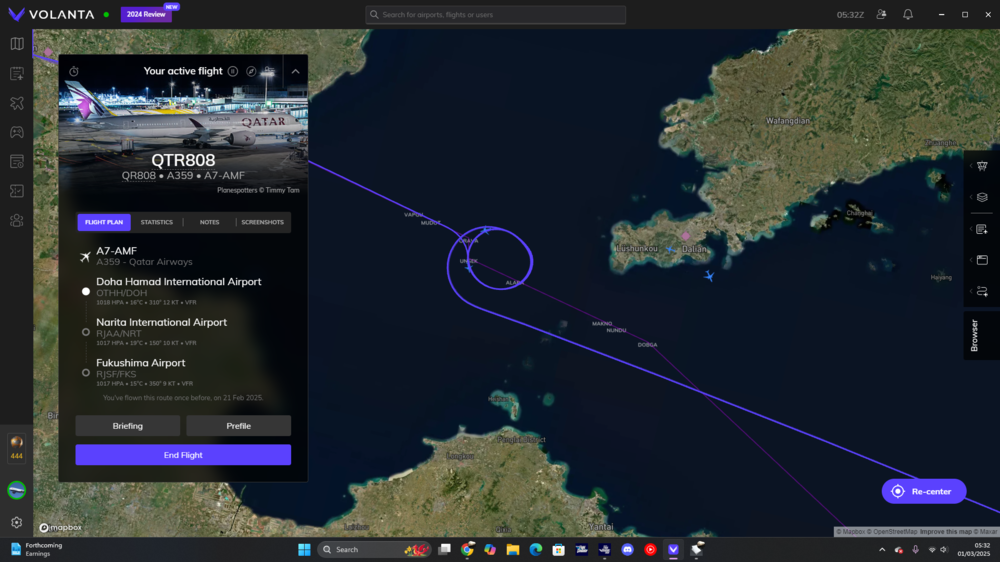Screen dimensions: 1000x562
Task: Toggle the map layers panel
Action: tap(981, 197)
